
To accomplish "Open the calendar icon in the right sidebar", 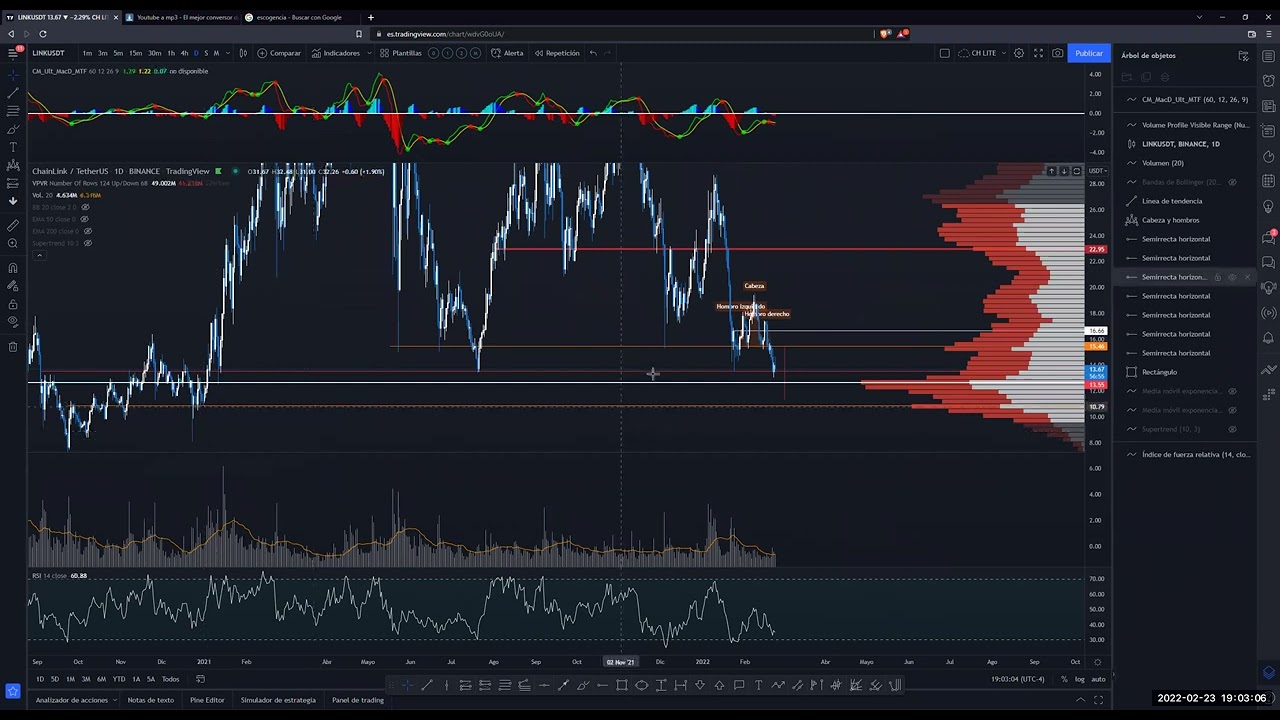I will click(1269, 181).
